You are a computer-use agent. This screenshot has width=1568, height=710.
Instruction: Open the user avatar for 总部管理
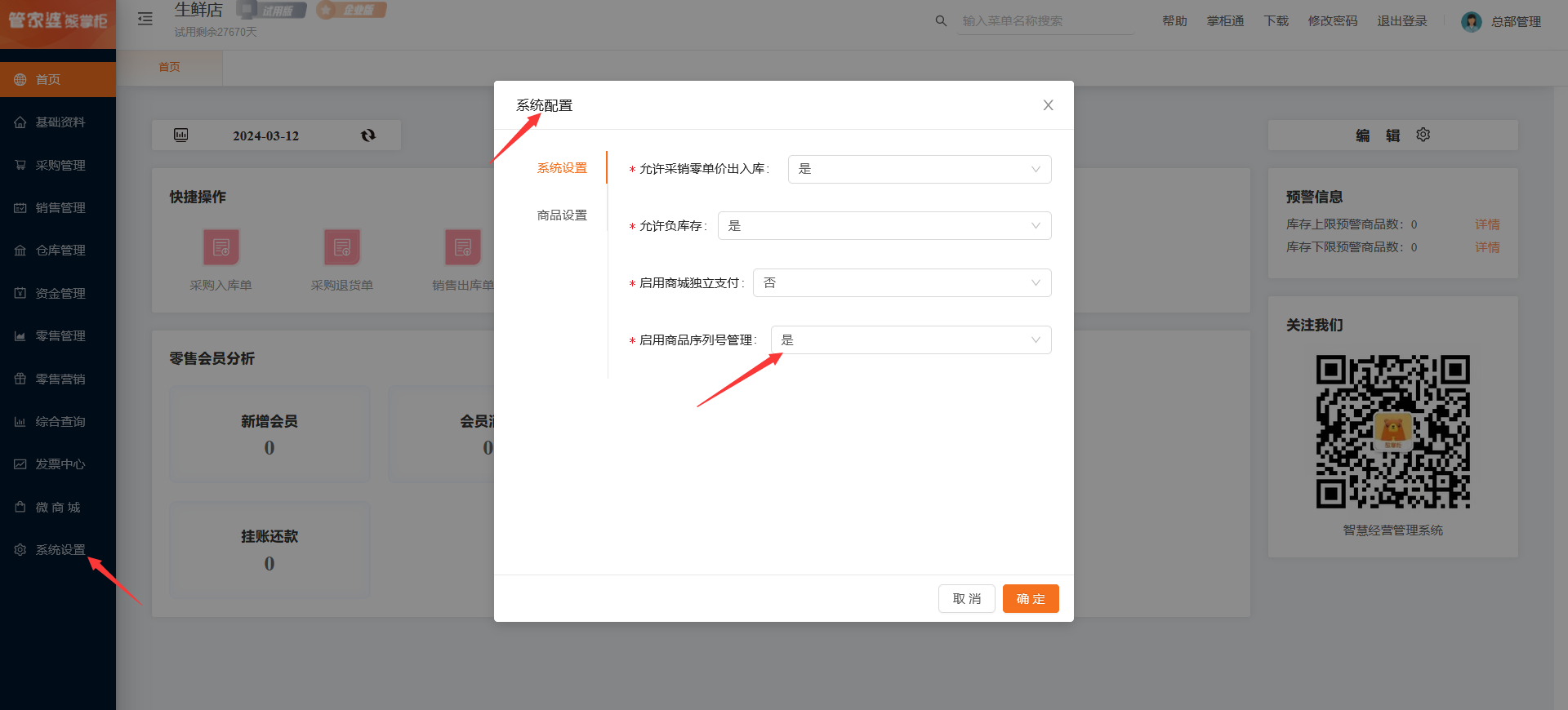pyautogui.click(x=1472, y=22)
